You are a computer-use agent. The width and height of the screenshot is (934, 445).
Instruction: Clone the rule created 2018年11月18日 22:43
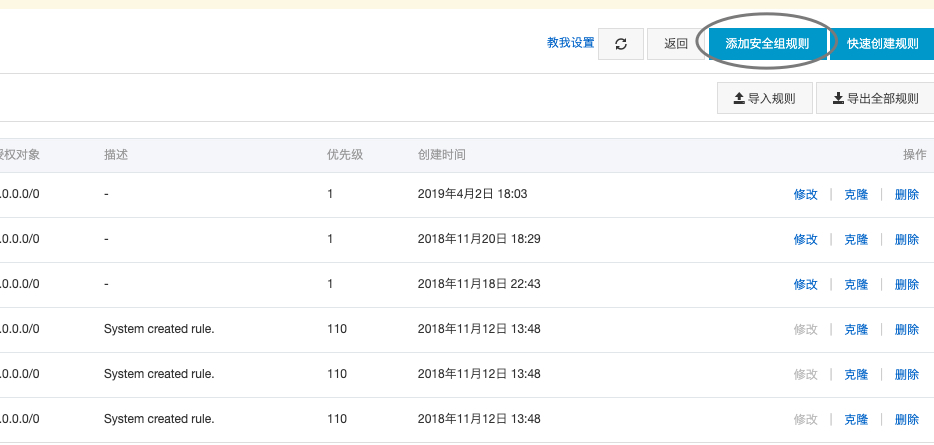tap(856, 285)
